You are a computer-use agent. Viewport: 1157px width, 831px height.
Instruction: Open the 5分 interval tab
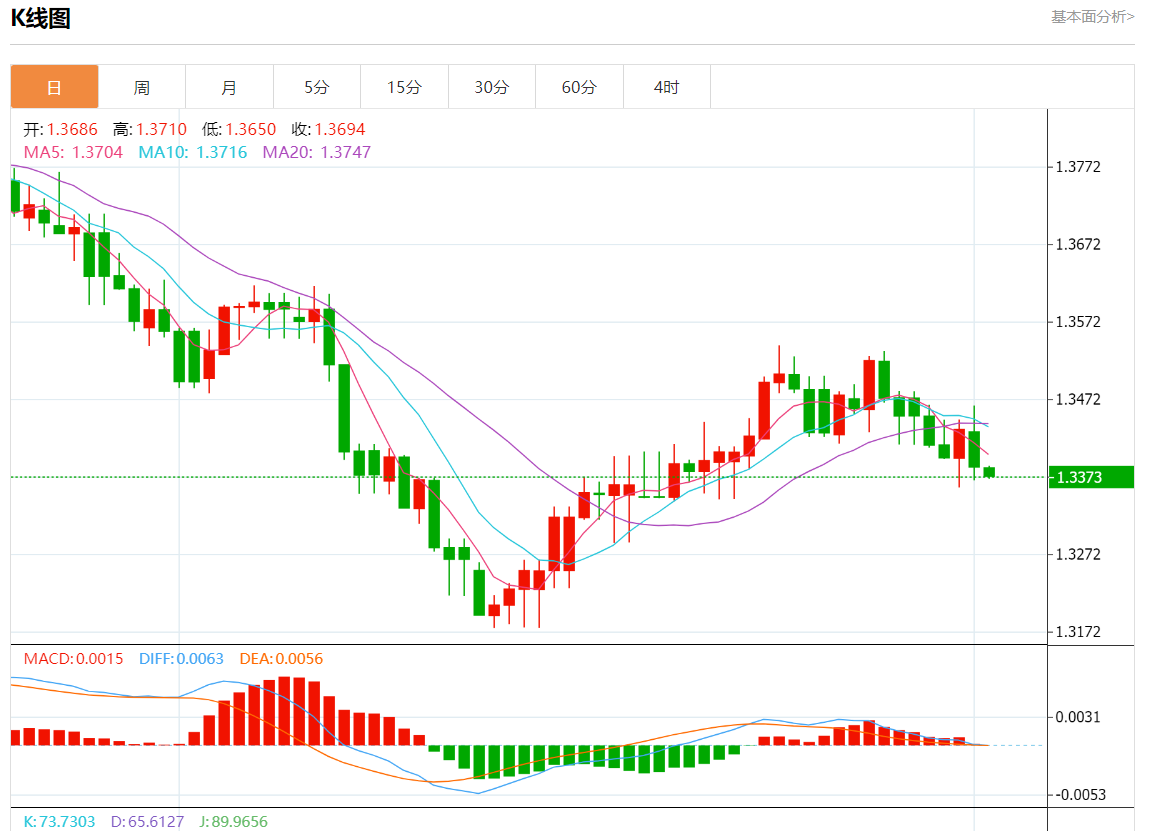(317, 87)
